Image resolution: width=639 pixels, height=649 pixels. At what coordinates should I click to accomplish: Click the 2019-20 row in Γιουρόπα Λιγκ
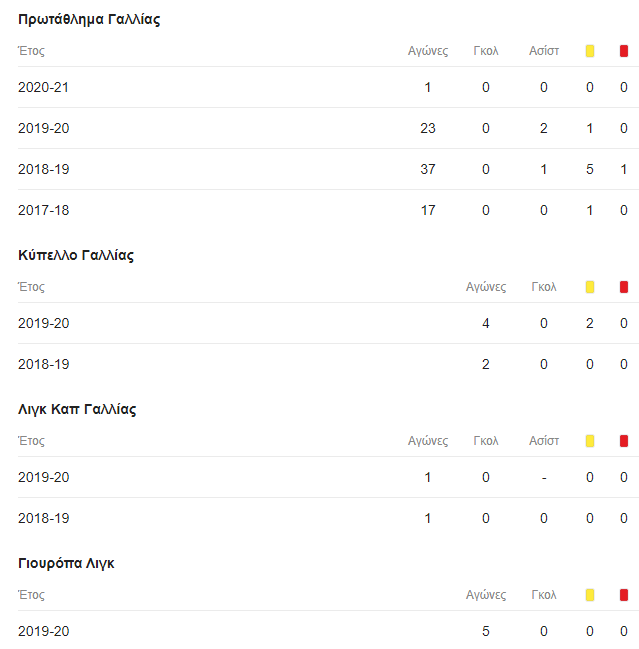328,631
